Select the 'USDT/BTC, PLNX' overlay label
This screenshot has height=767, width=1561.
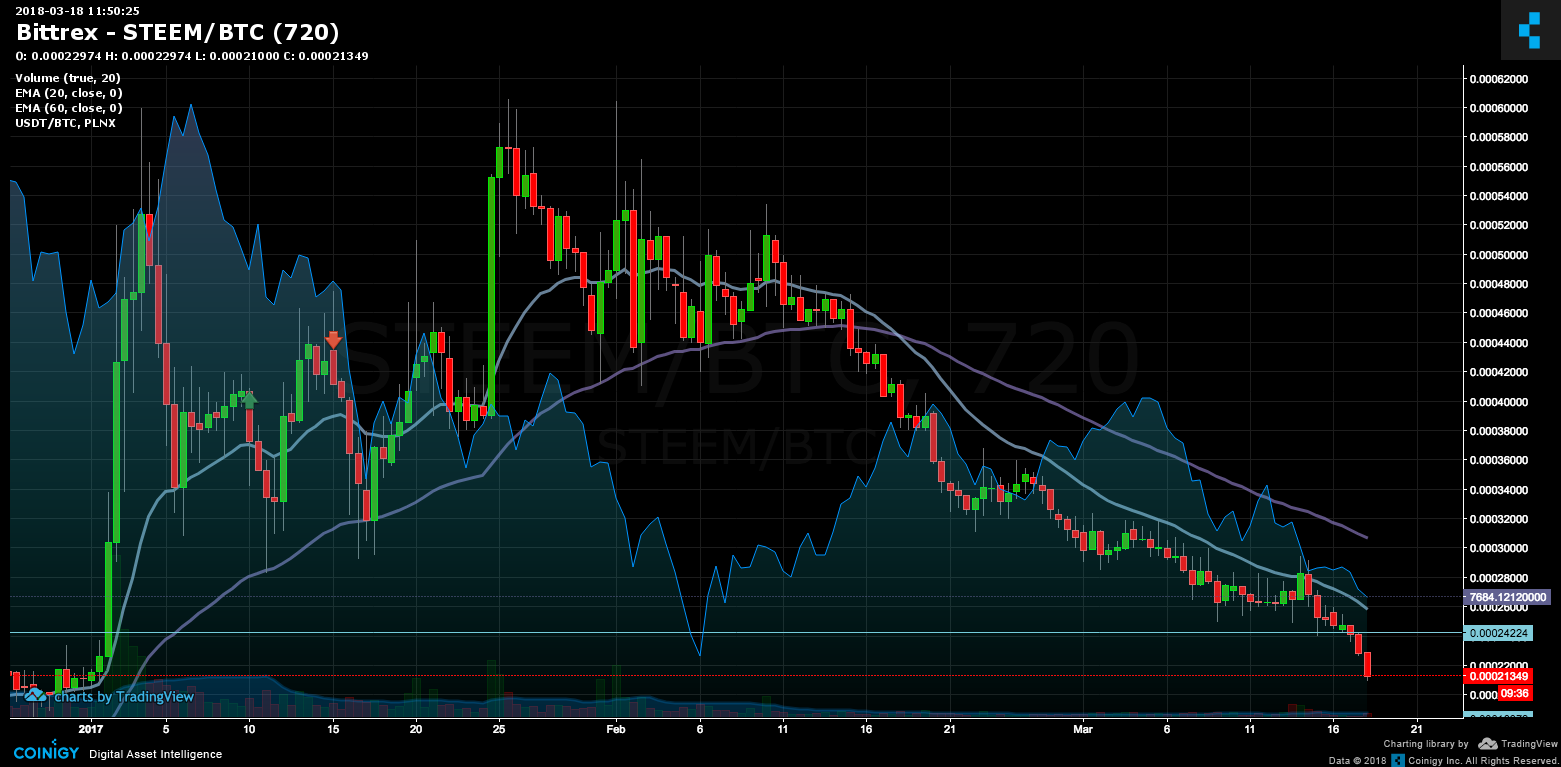(x=65, y=123)
